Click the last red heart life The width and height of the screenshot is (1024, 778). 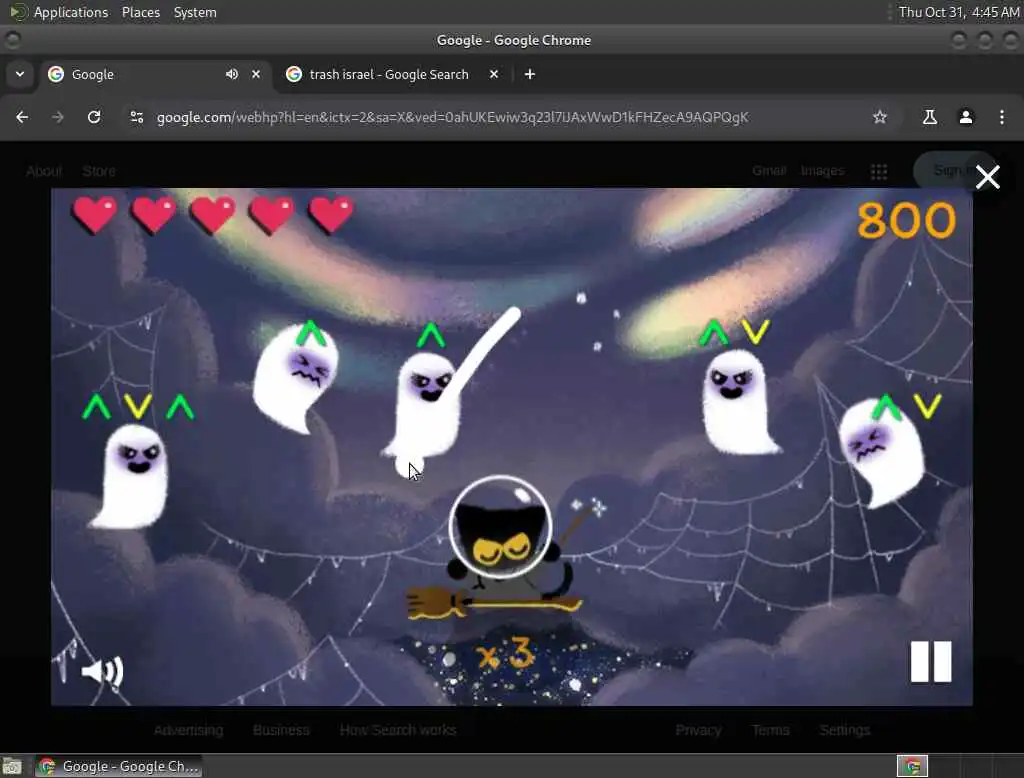pyautogui.click(x=330, y=214)
